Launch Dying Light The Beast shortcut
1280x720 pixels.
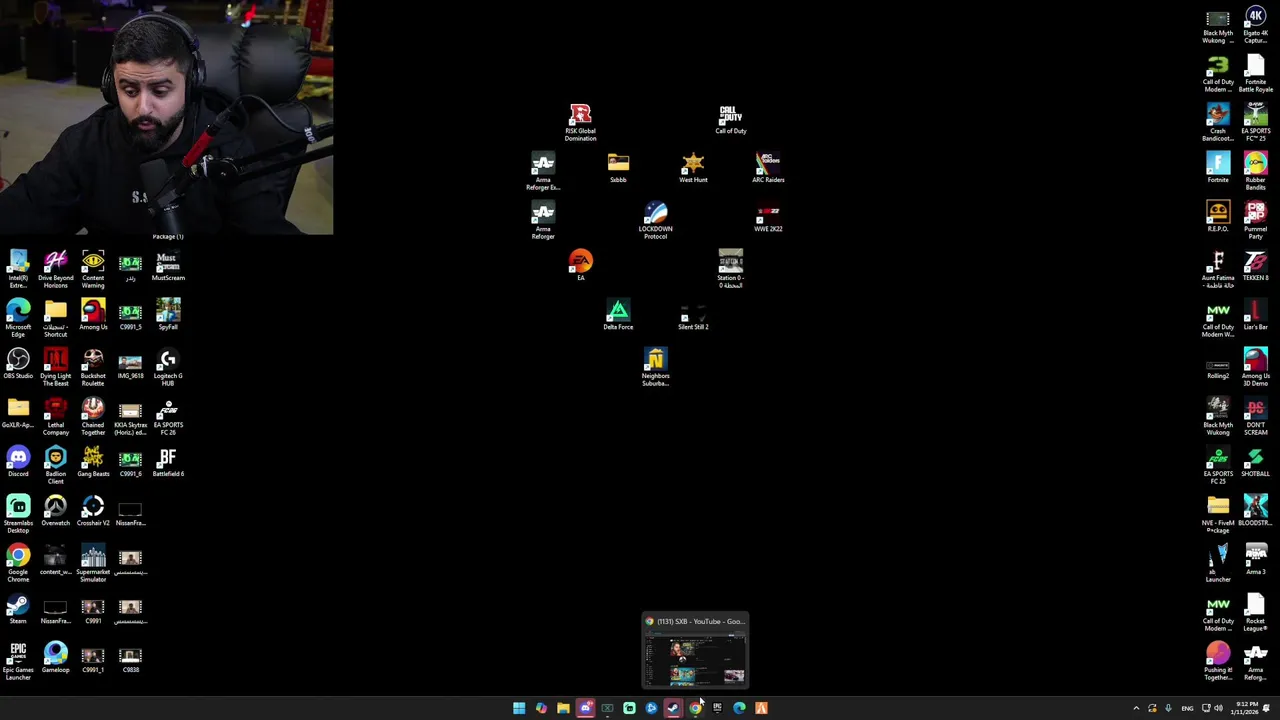click(56, 367)
